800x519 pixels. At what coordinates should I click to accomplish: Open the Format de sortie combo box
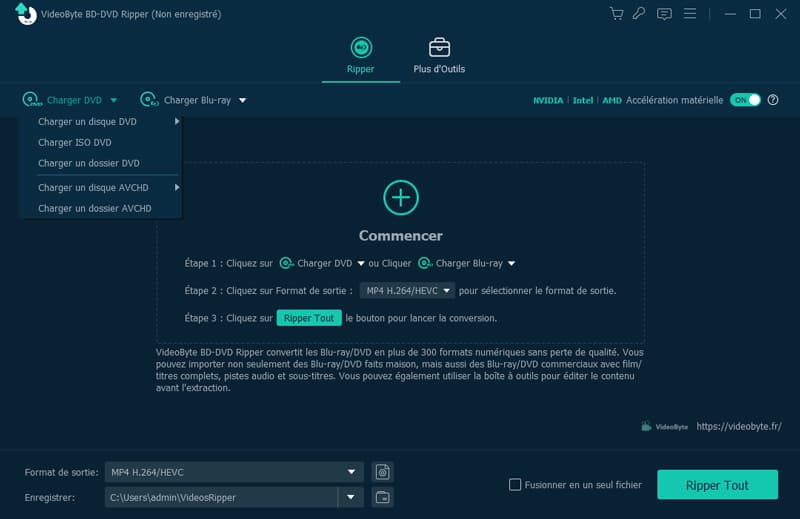pyautogui.click(x=234, y=472)
